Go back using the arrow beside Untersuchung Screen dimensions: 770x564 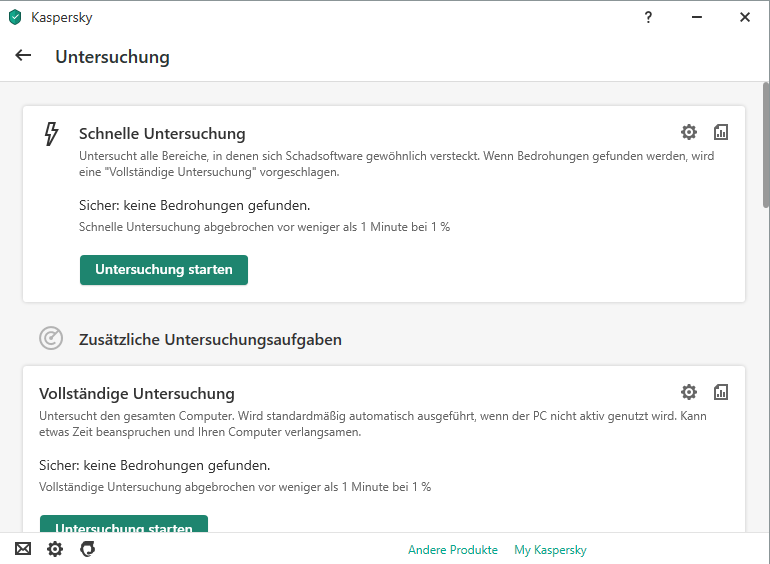23,56
